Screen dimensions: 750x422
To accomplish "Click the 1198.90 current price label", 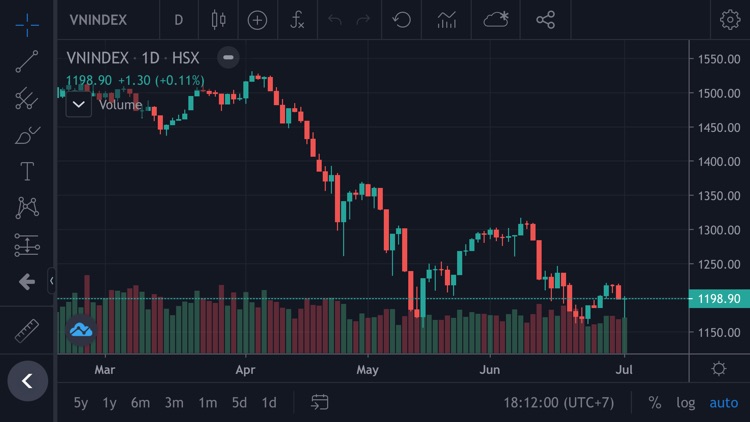I will pos(719,299).
